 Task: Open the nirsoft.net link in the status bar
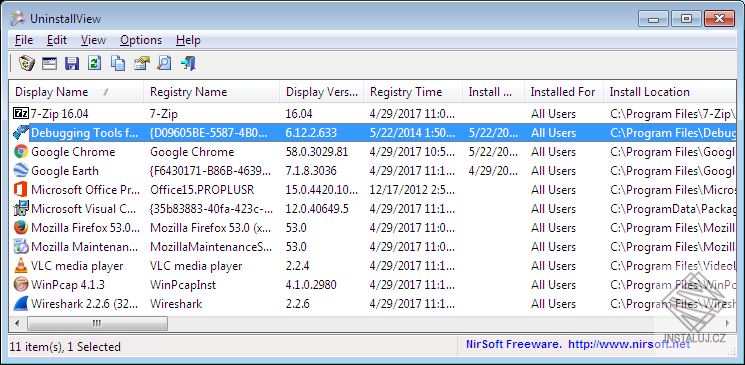pyautogui.click(x=629, y=344)
